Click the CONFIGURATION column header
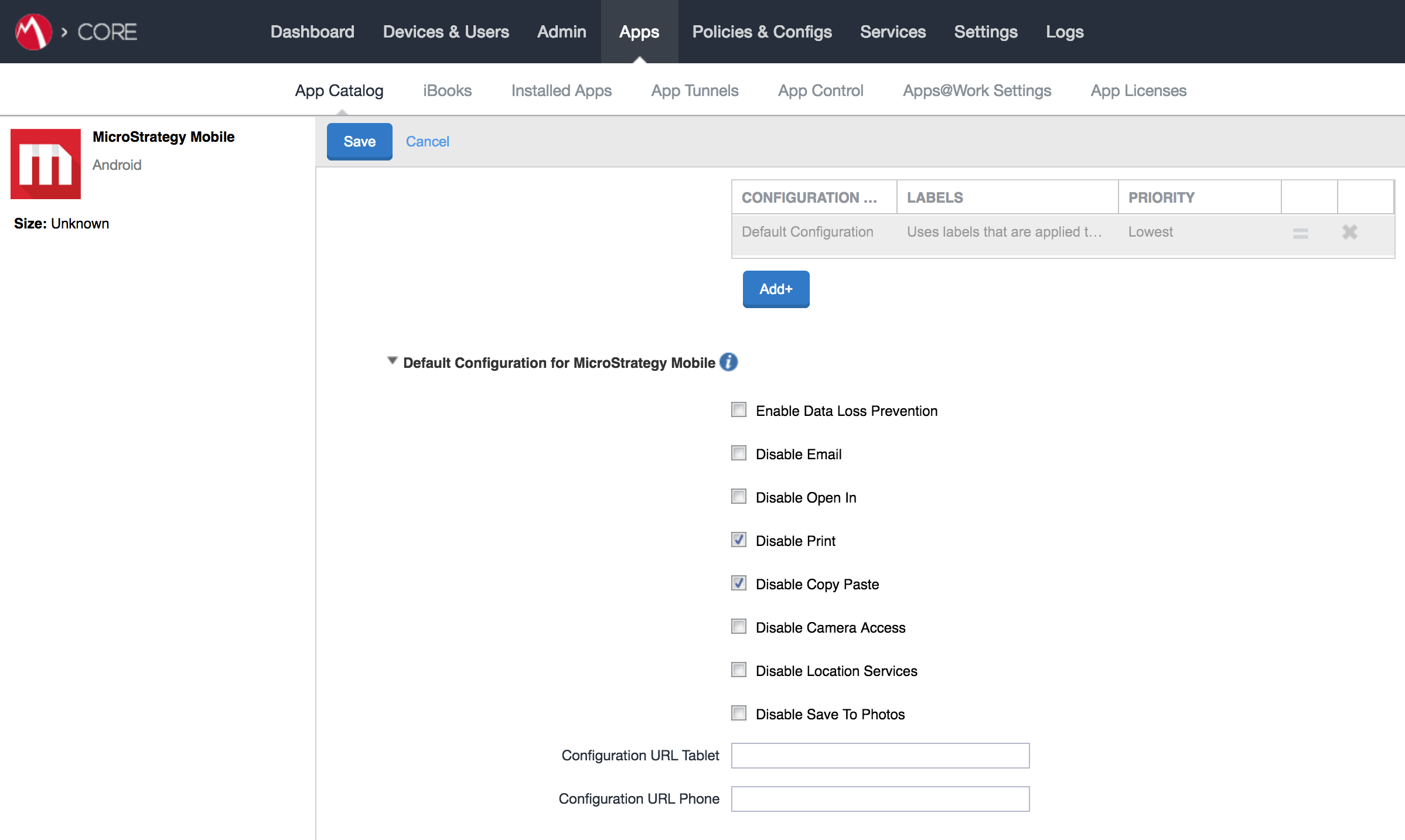The image size is (1405, 840). [814, 197]
